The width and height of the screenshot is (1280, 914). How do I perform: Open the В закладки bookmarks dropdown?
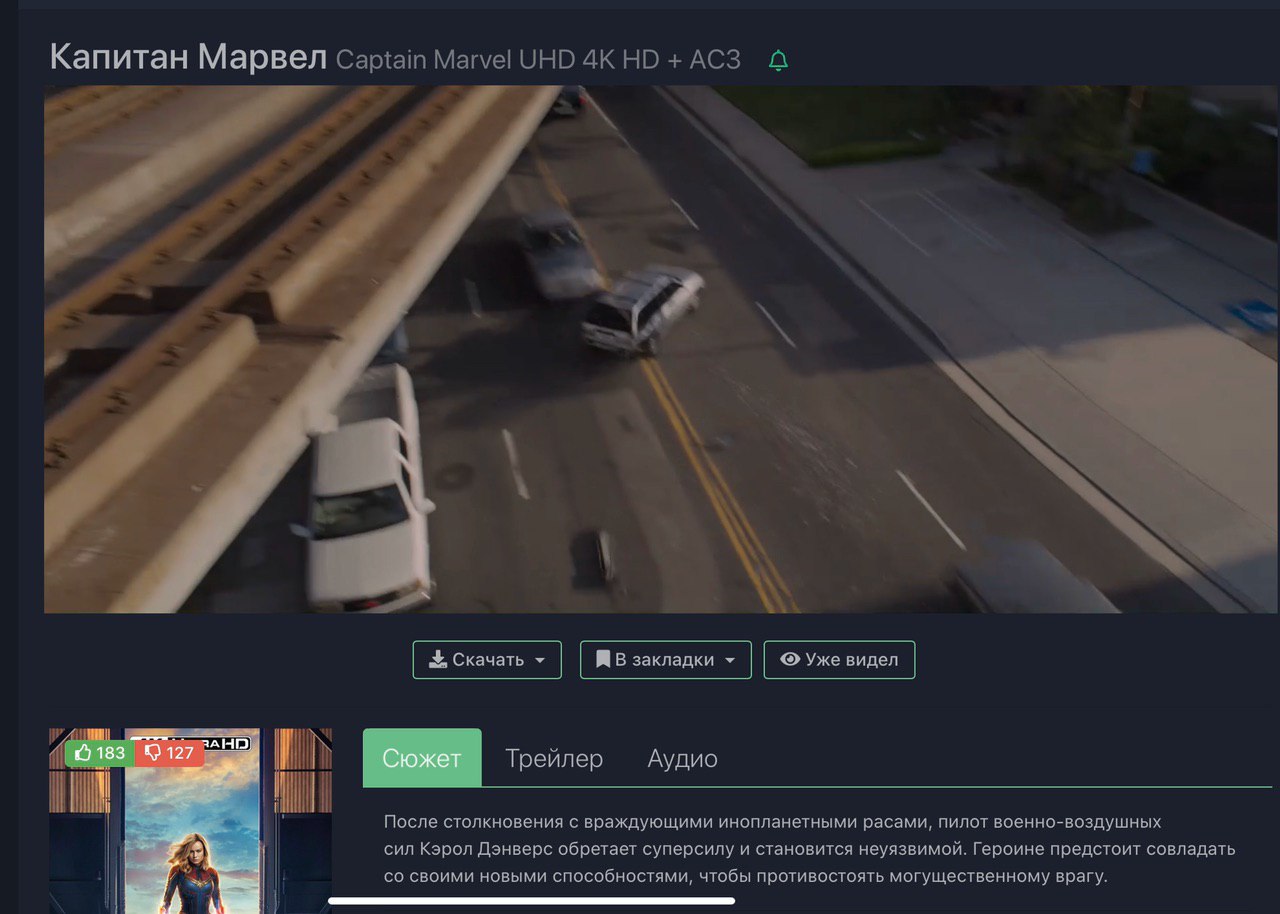pos(666,660)
